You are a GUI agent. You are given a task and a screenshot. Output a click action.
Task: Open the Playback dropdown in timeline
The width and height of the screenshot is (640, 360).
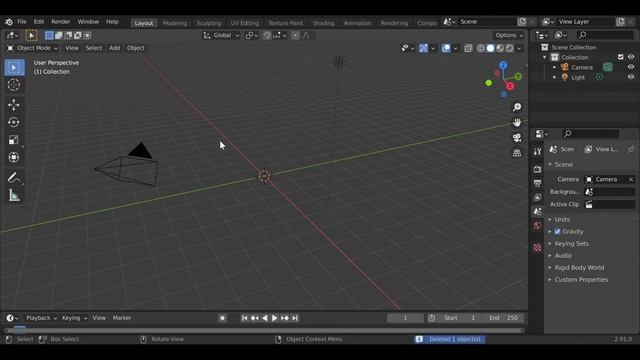click(x=41, y=318)
